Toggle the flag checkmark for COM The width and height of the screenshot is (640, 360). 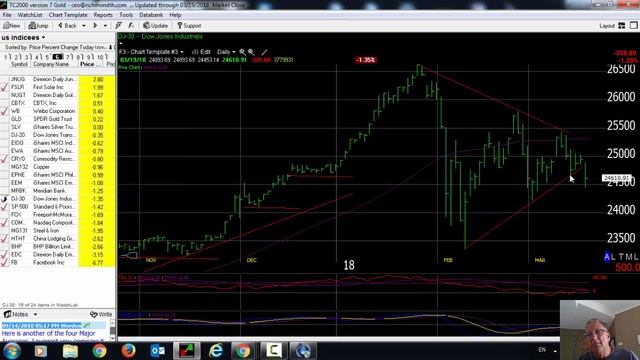(x=4, y=222)
